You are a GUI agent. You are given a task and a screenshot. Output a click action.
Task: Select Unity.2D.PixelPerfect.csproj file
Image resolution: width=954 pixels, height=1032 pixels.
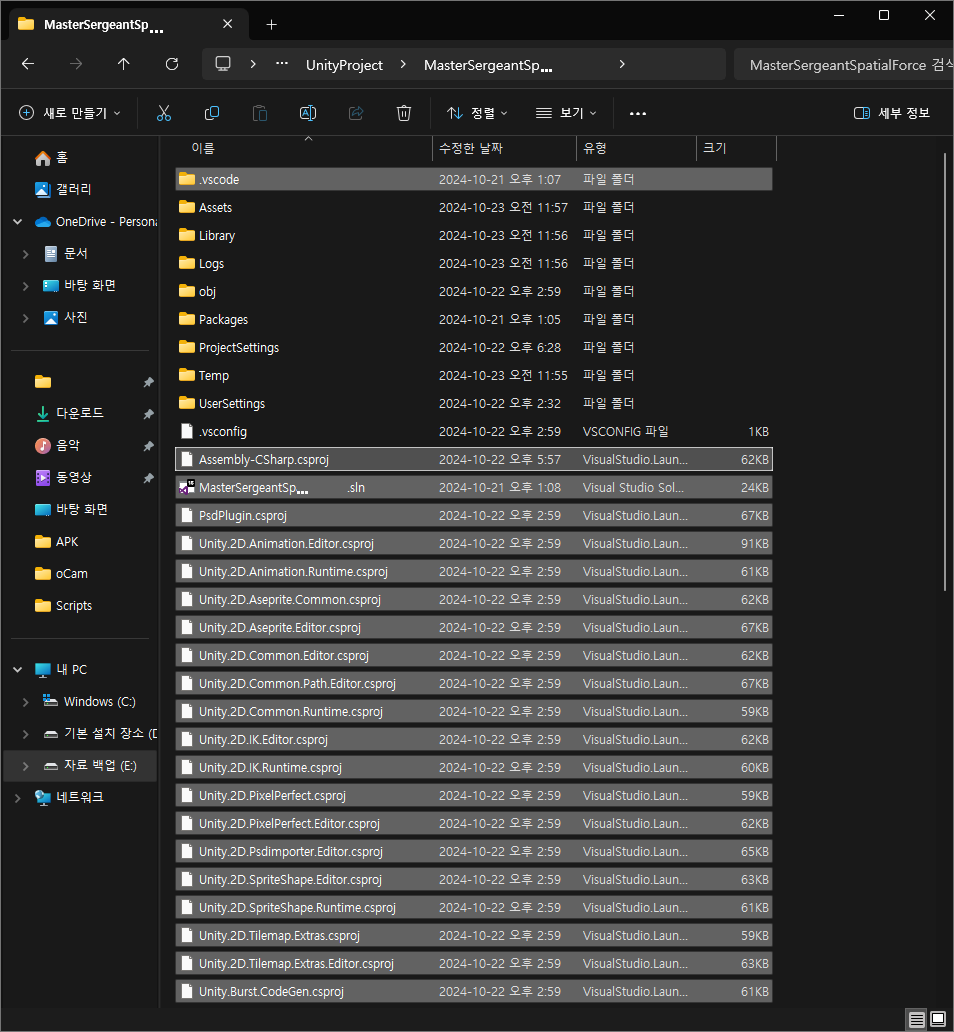[473, 796]
